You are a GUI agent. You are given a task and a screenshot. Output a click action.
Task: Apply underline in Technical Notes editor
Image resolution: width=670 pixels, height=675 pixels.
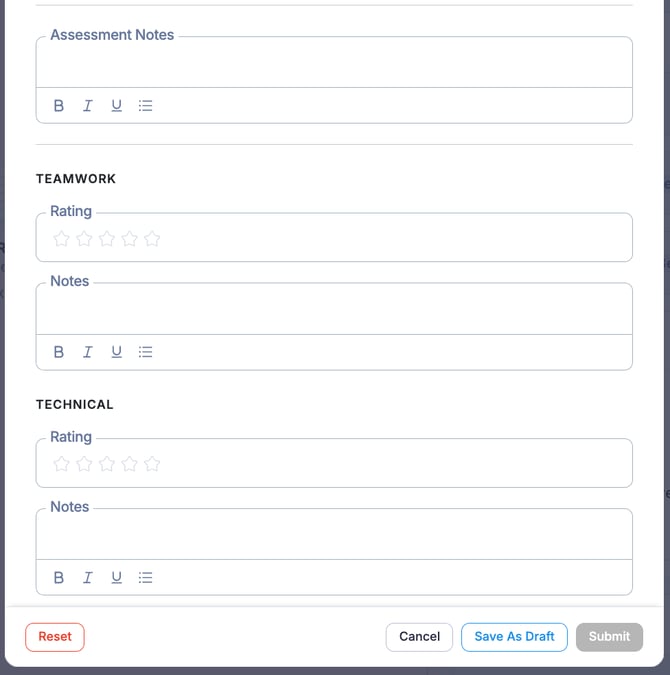point(117,577)
